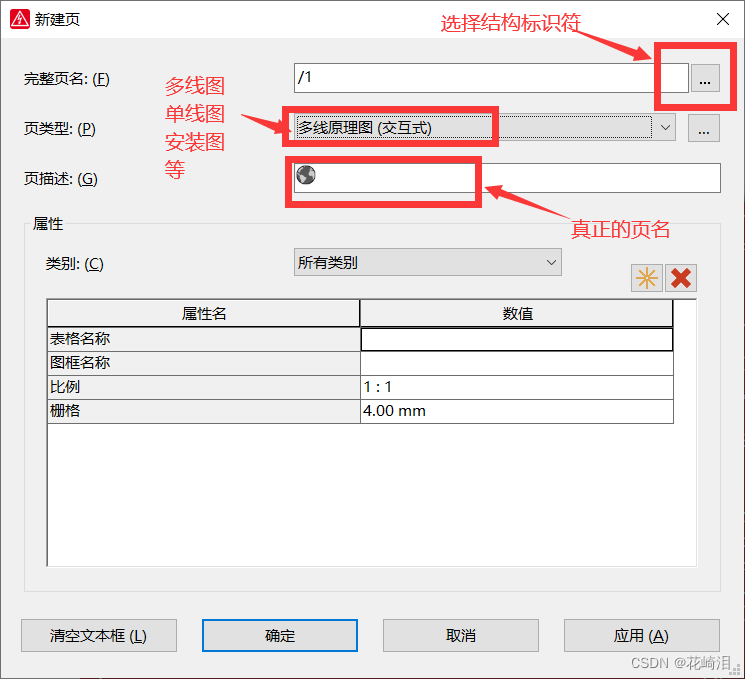Click the 应用 (A) button
Image resolution: width=745 pixels, height=679 pixels.
click(641, 635)
